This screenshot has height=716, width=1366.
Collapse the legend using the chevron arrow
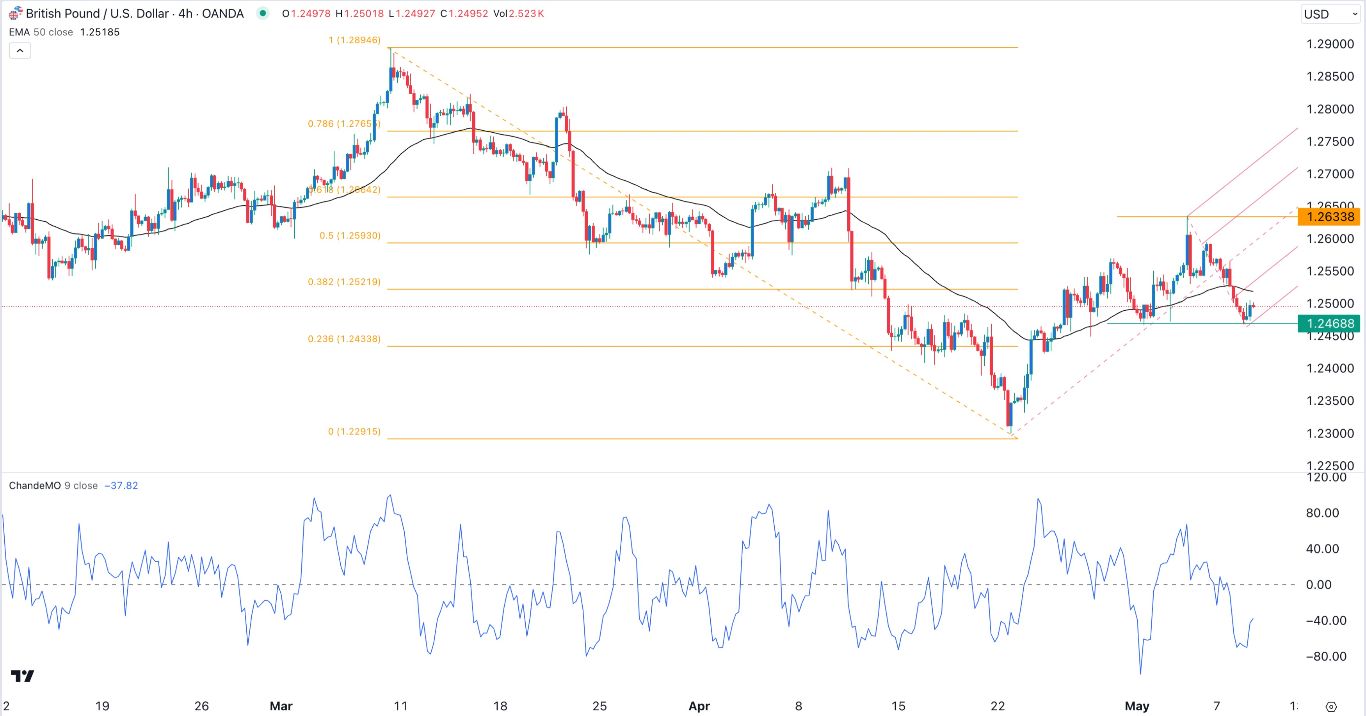[19, 50]
